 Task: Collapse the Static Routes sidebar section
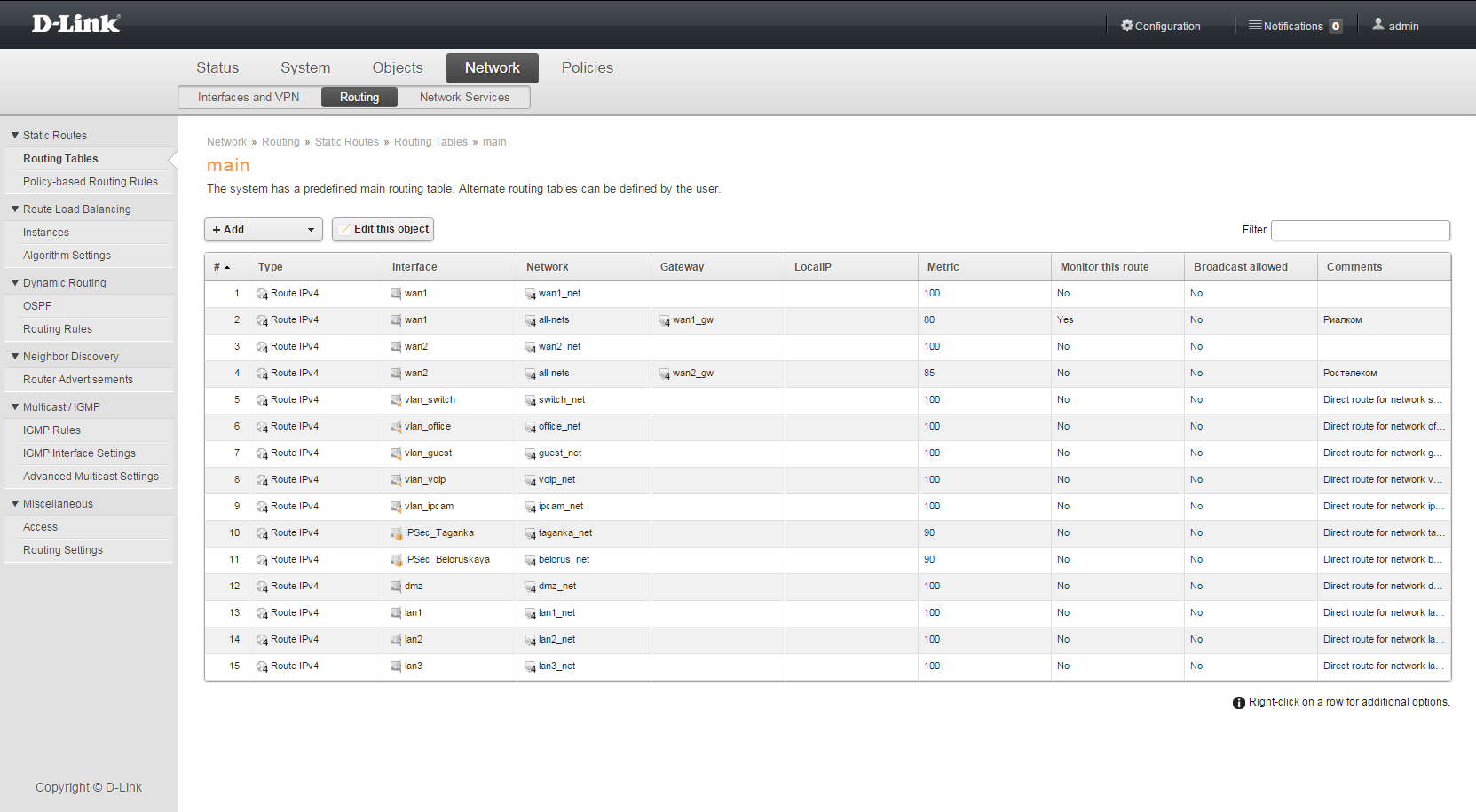click(x=15, y=136)
